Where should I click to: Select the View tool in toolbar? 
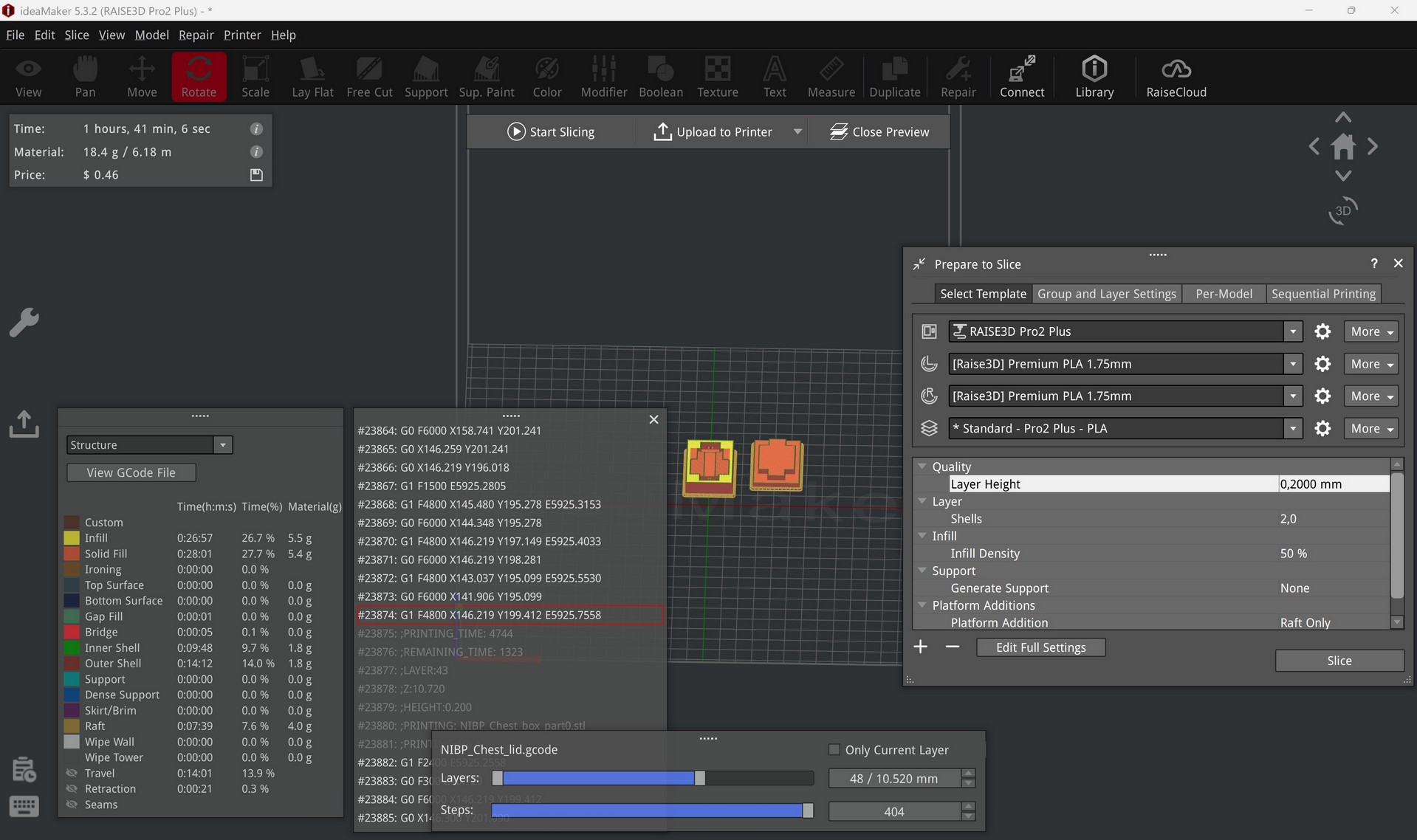point(28,77)
